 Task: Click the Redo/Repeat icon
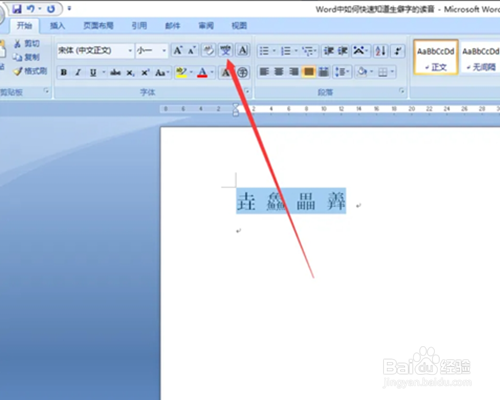point(51,9)
